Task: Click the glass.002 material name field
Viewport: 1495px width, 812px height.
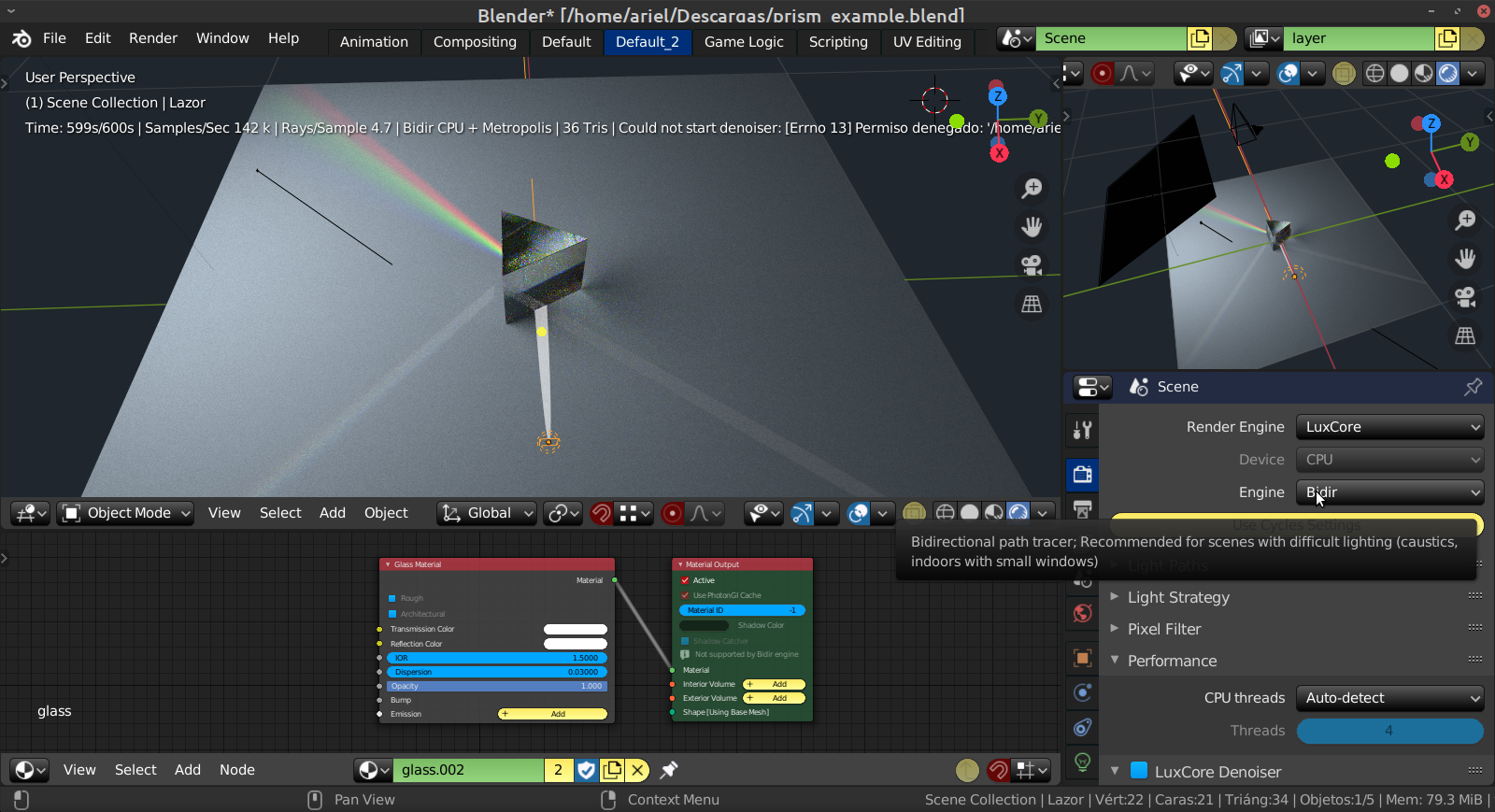Action: [x=468, y=770]
